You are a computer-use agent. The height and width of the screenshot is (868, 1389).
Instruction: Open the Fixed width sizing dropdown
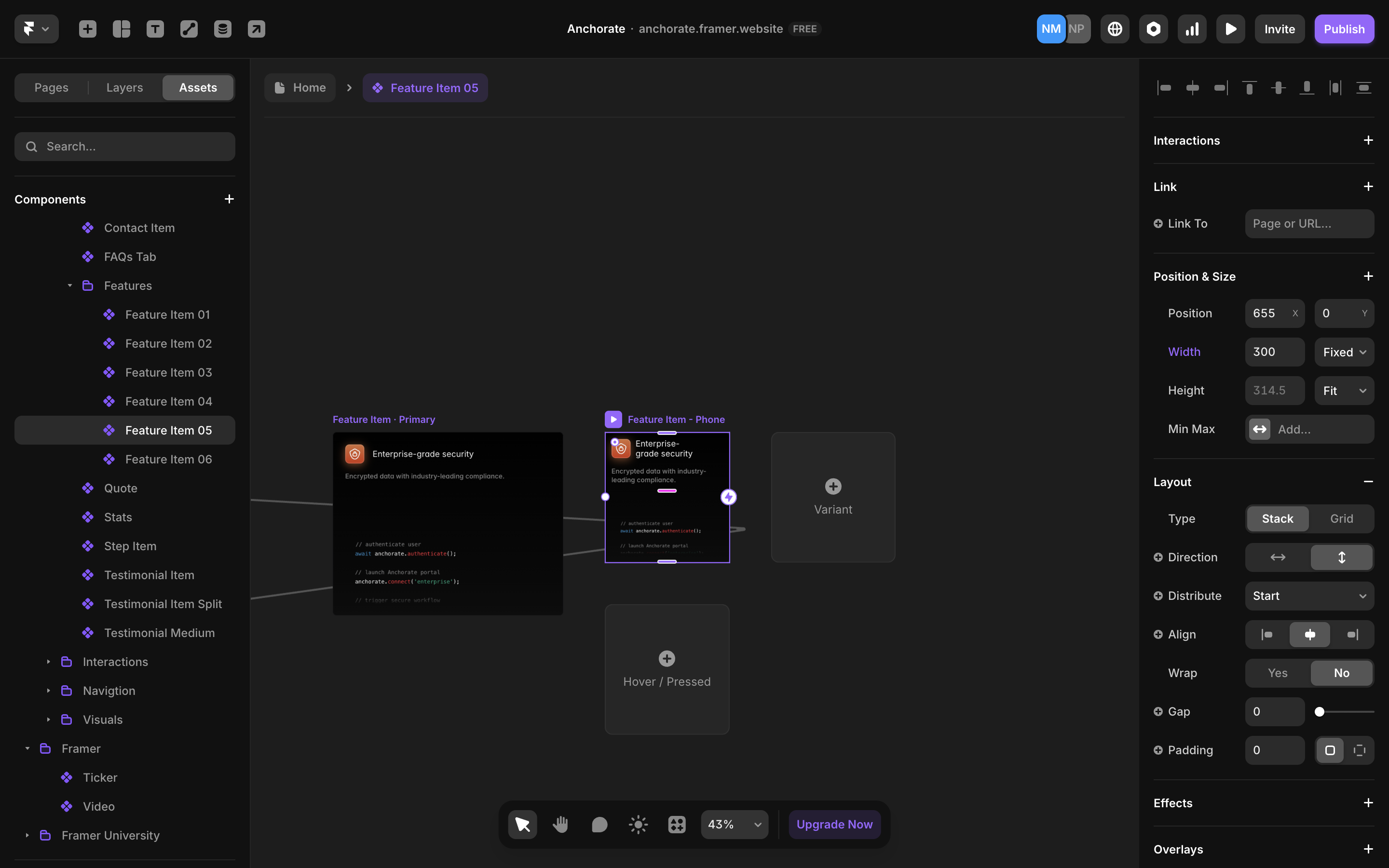coord(1344,352)
